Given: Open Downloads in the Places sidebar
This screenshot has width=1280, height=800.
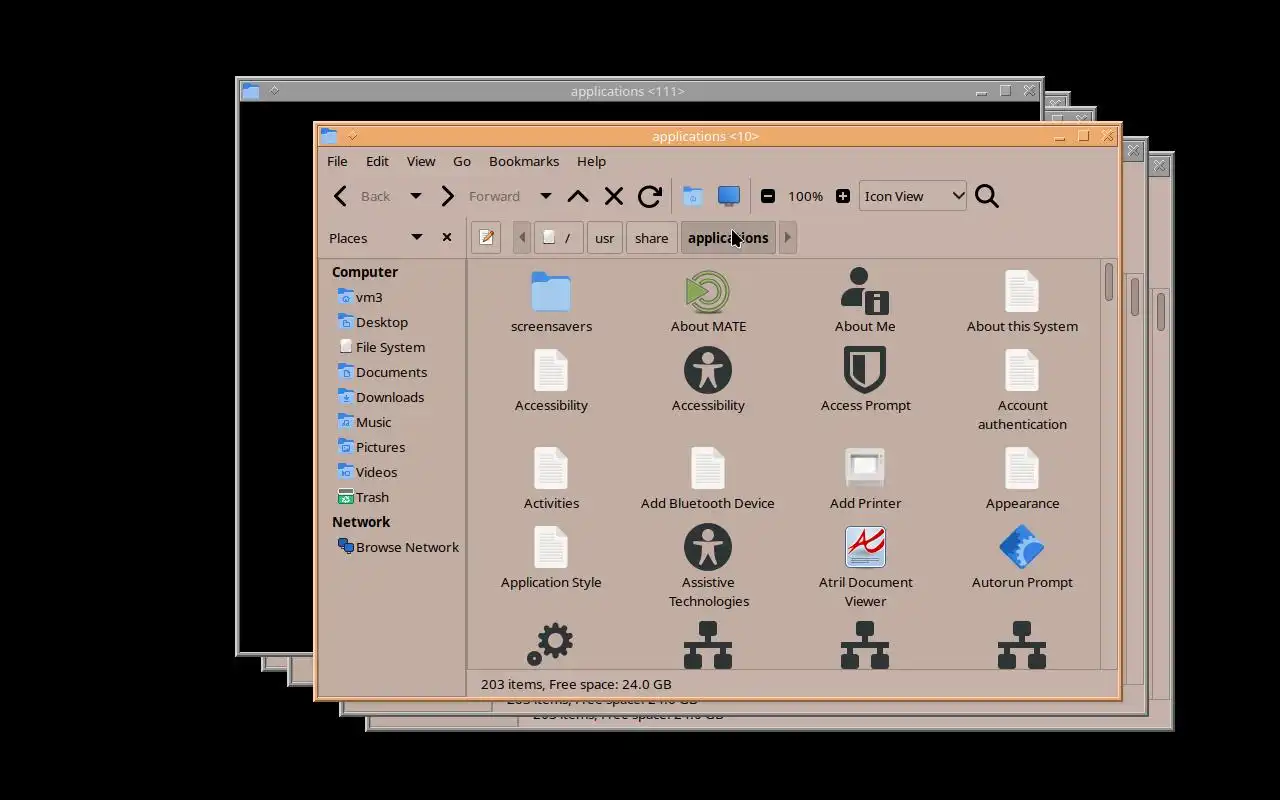Looking at the screenshot, I should pyautogui.click(x=390, y=397).
